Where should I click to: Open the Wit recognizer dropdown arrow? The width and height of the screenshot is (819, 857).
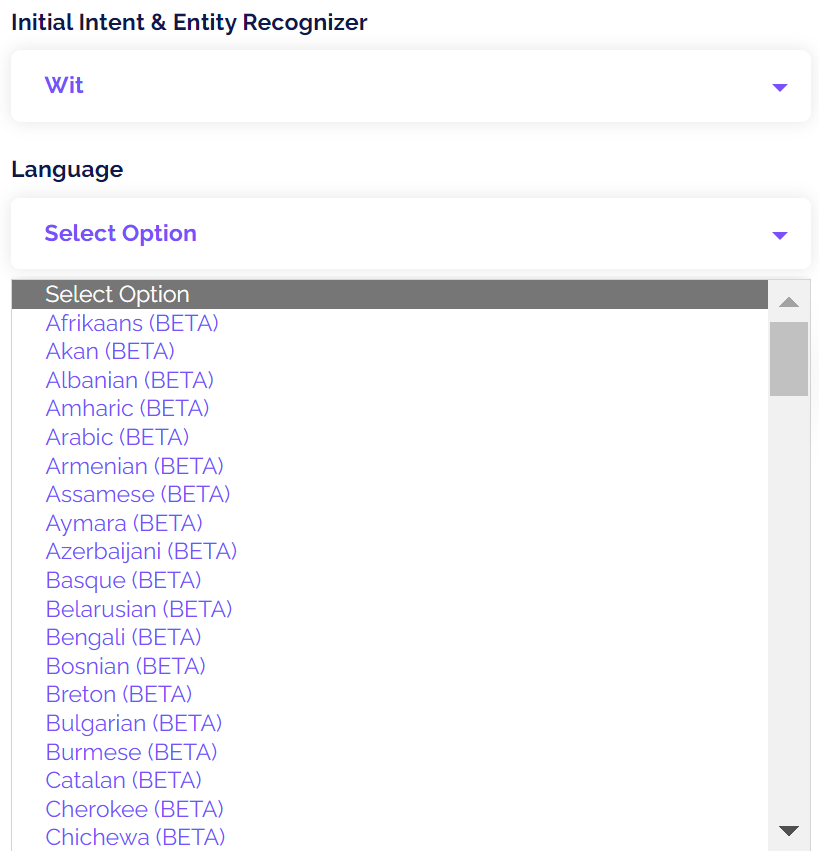[780, 87]
